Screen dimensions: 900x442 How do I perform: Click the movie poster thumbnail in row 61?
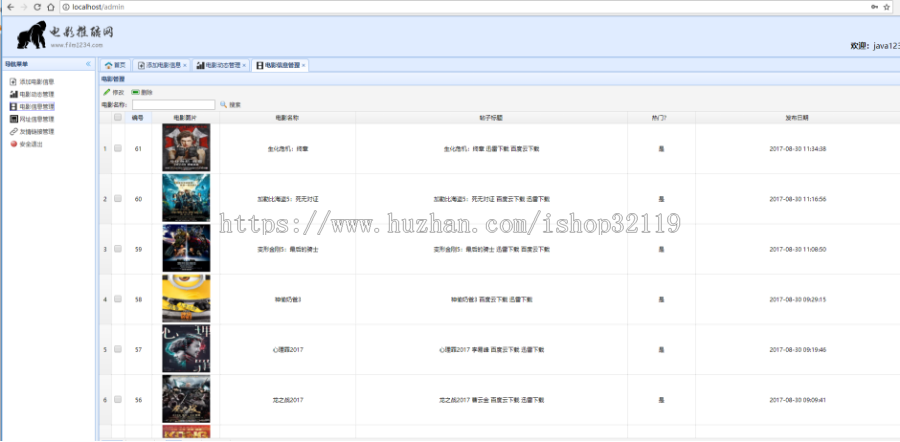pyautogui.click(x=186, y=148)
